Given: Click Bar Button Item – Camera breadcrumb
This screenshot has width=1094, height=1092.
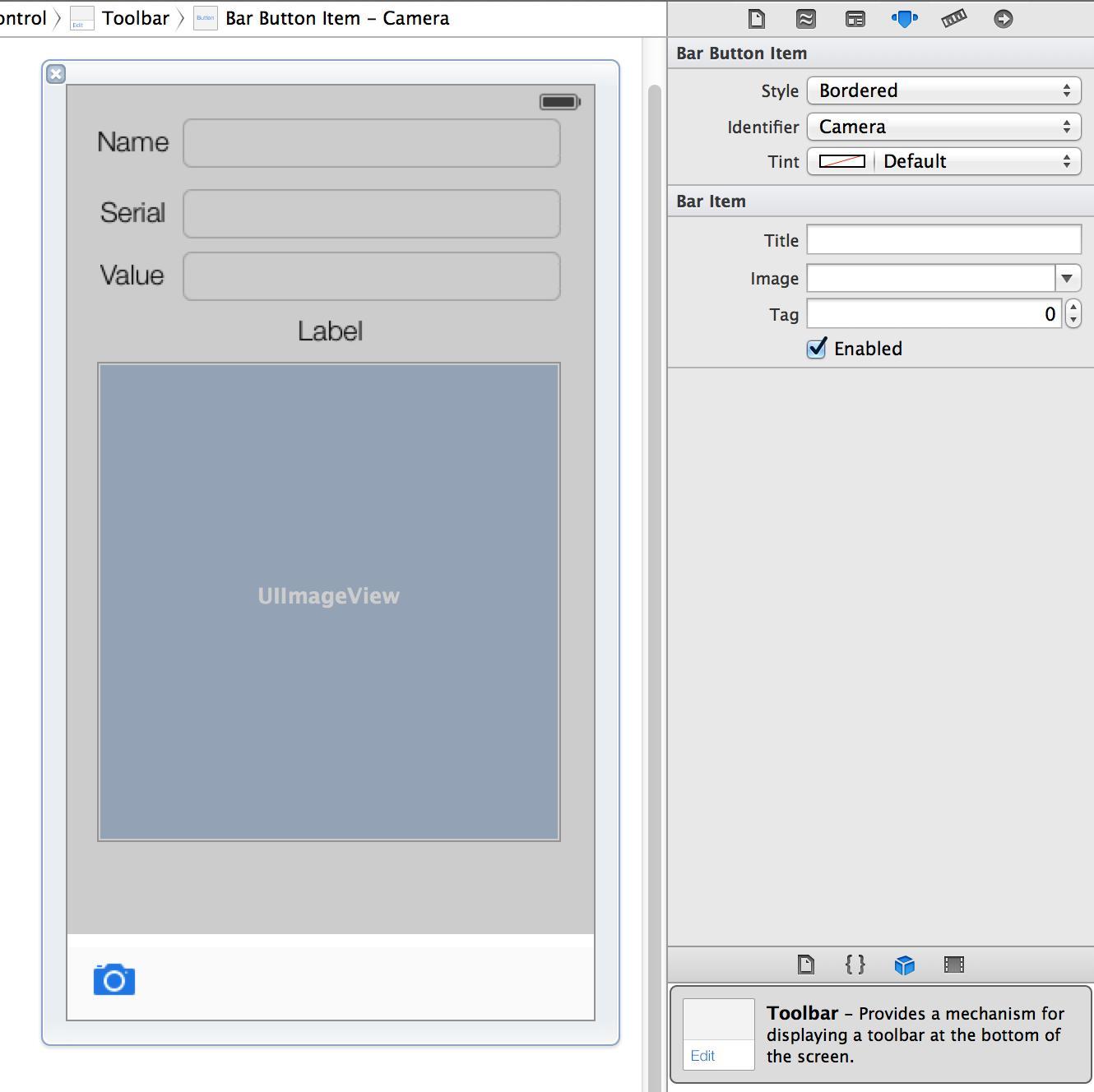Looking at the screenshot, I should tap(337, 18).
